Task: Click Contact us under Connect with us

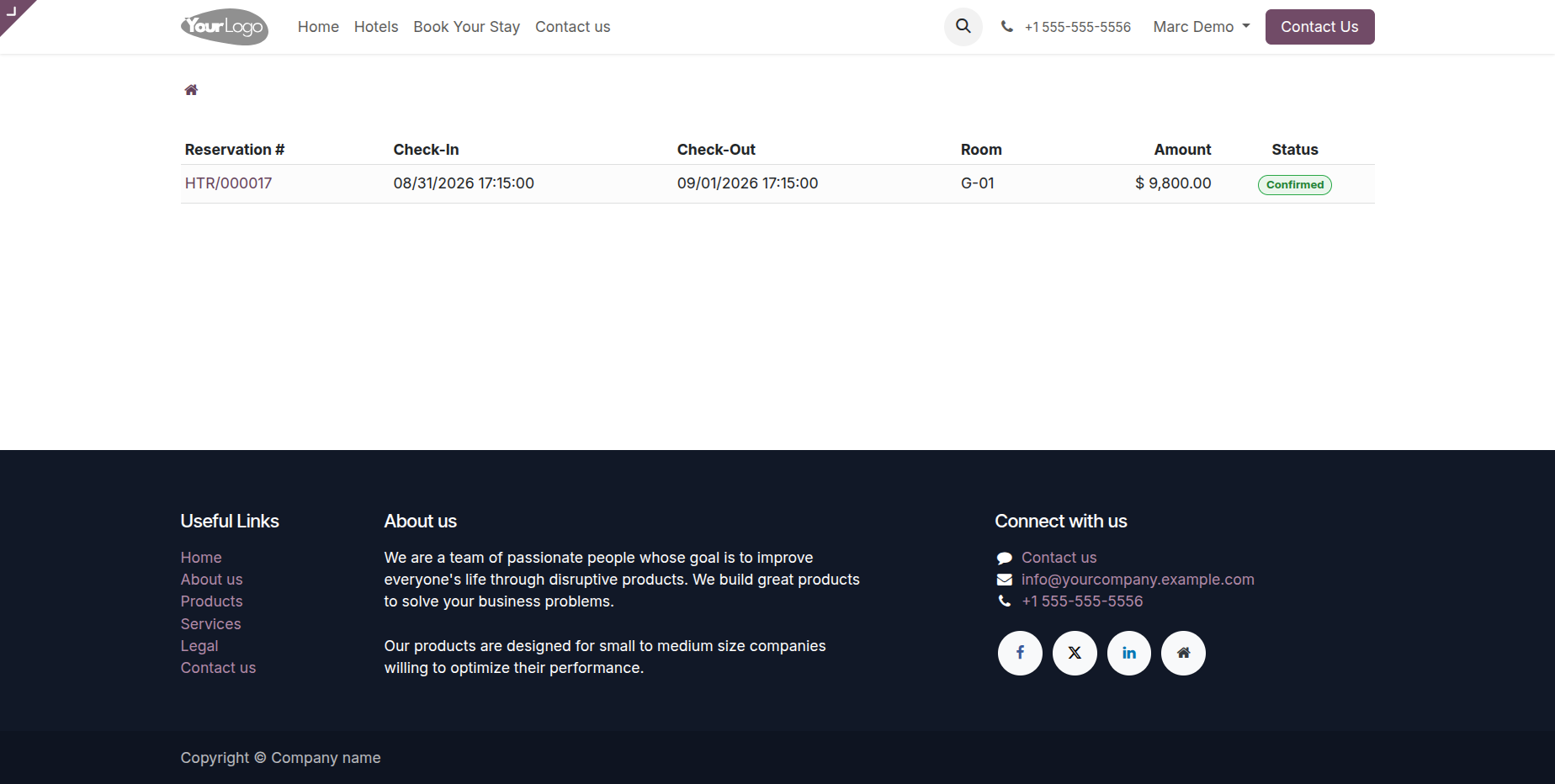Action: click(1059, 558)
